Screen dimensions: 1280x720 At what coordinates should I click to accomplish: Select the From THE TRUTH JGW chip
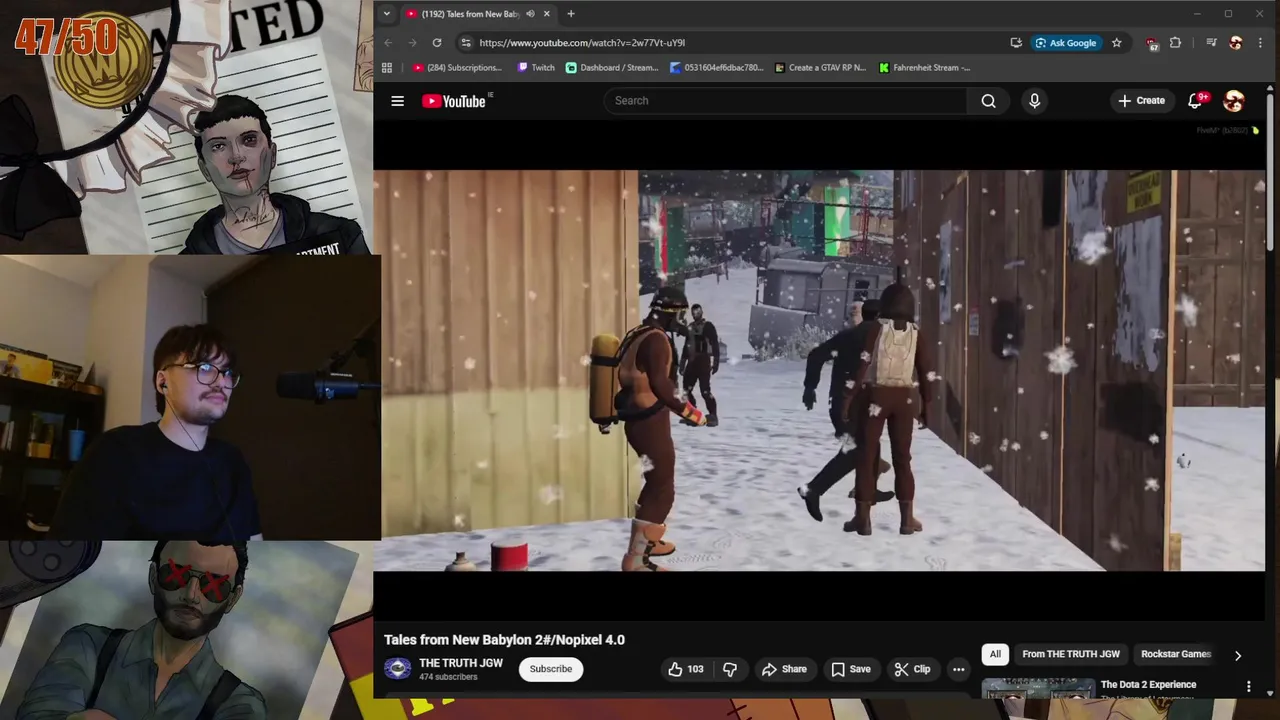pyautogui.click(x=1071, y=654)
